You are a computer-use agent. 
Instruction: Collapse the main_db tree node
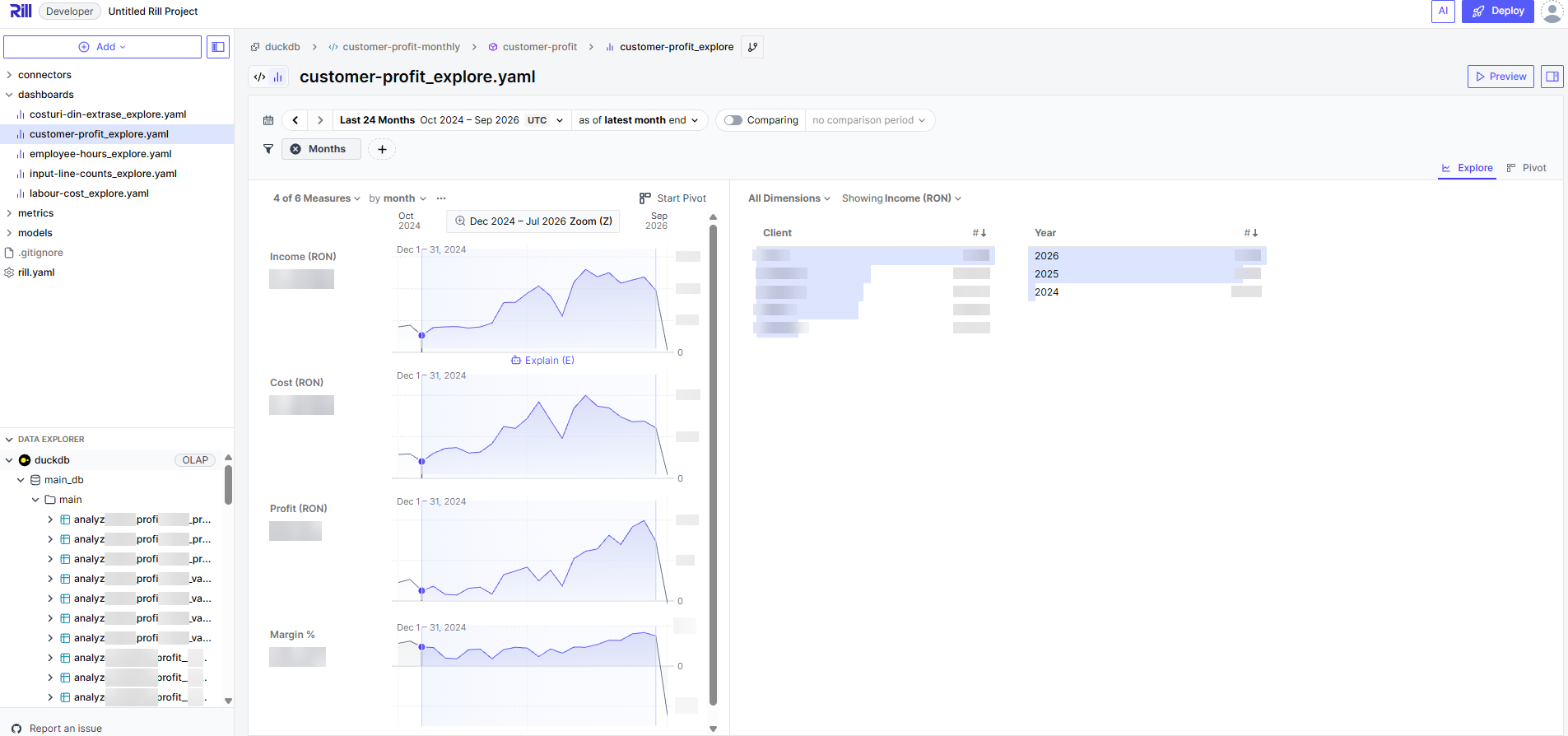(x=21, y=480)
